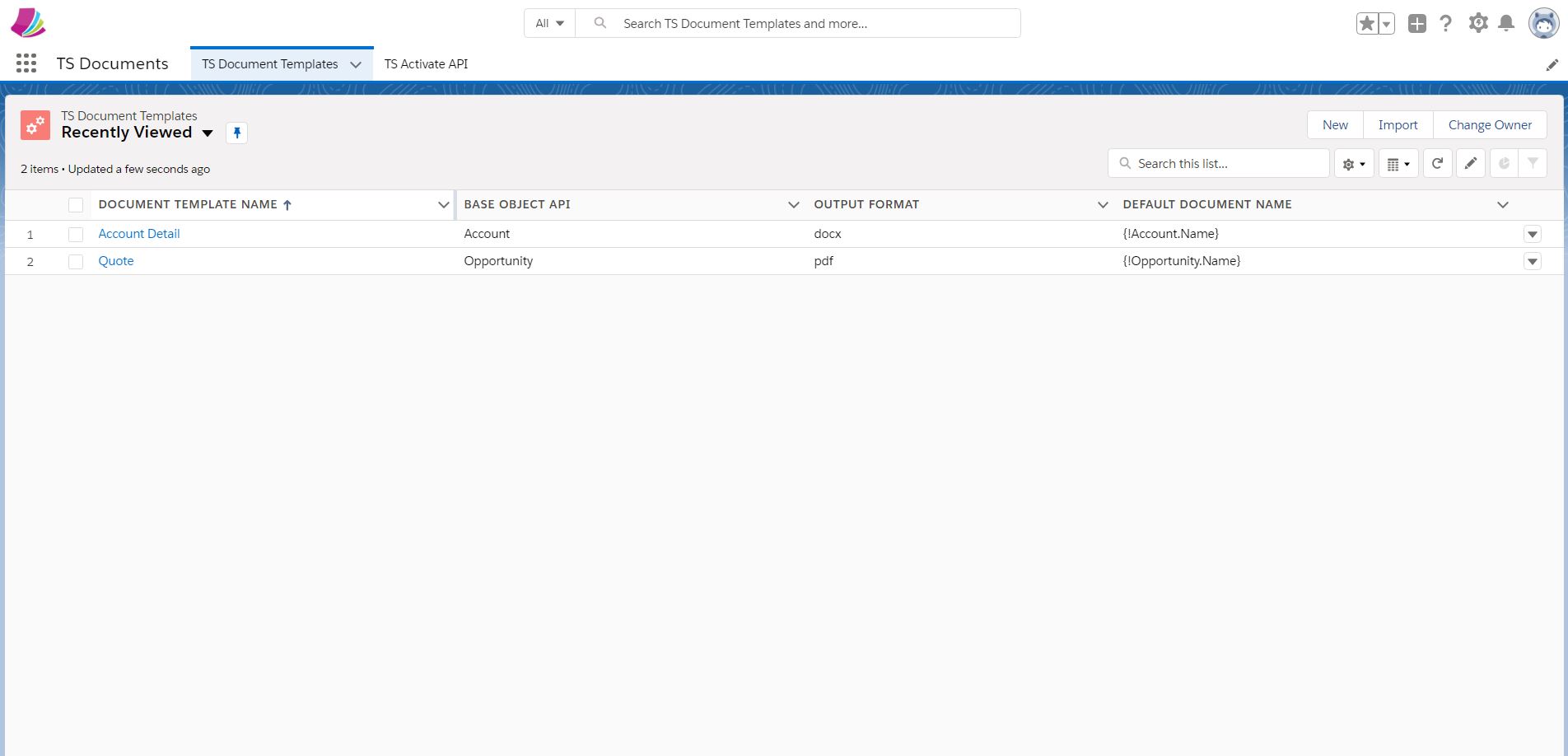The height and width of the screenshot is (756, 1568).
Task: Check the Account Detail row checkbox
Action: 76,234
